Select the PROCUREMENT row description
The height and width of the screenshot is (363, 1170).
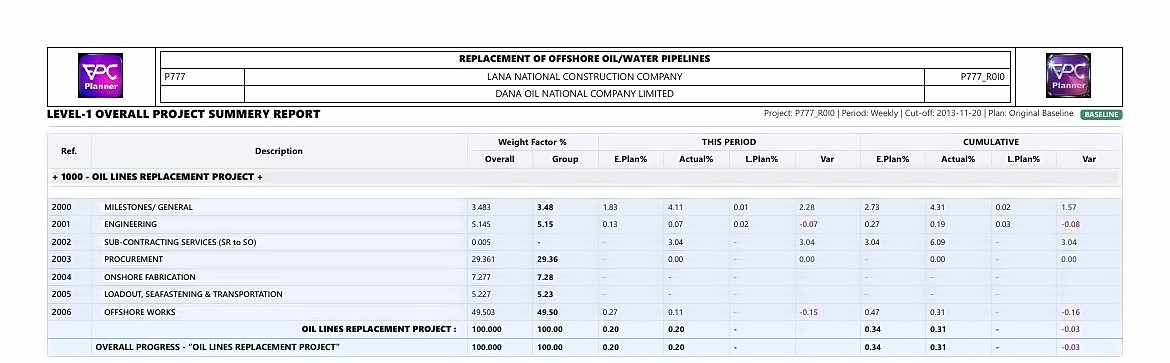tap(133, 259)
